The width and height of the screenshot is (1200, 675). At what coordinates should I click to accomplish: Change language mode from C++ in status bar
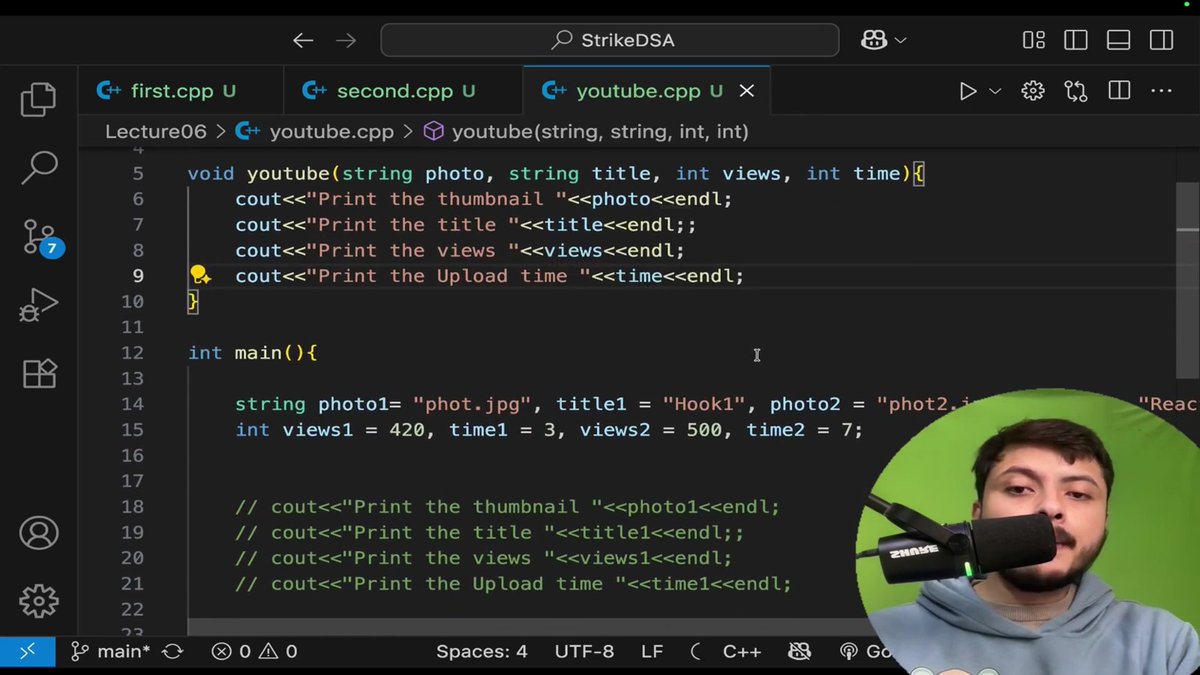[741, 651]
